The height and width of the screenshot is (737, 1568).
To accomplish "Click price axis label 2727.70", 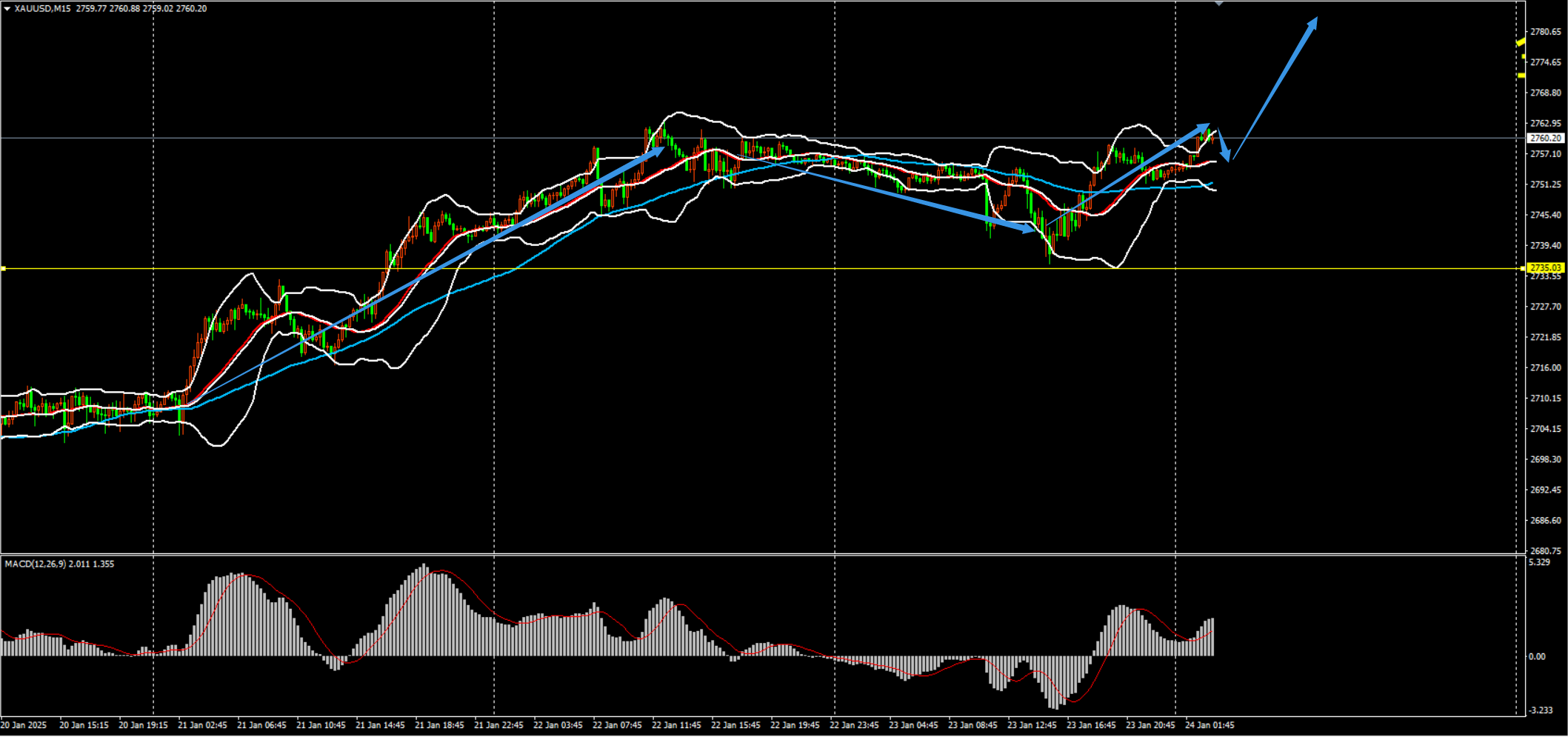I will coord(1546,307).
